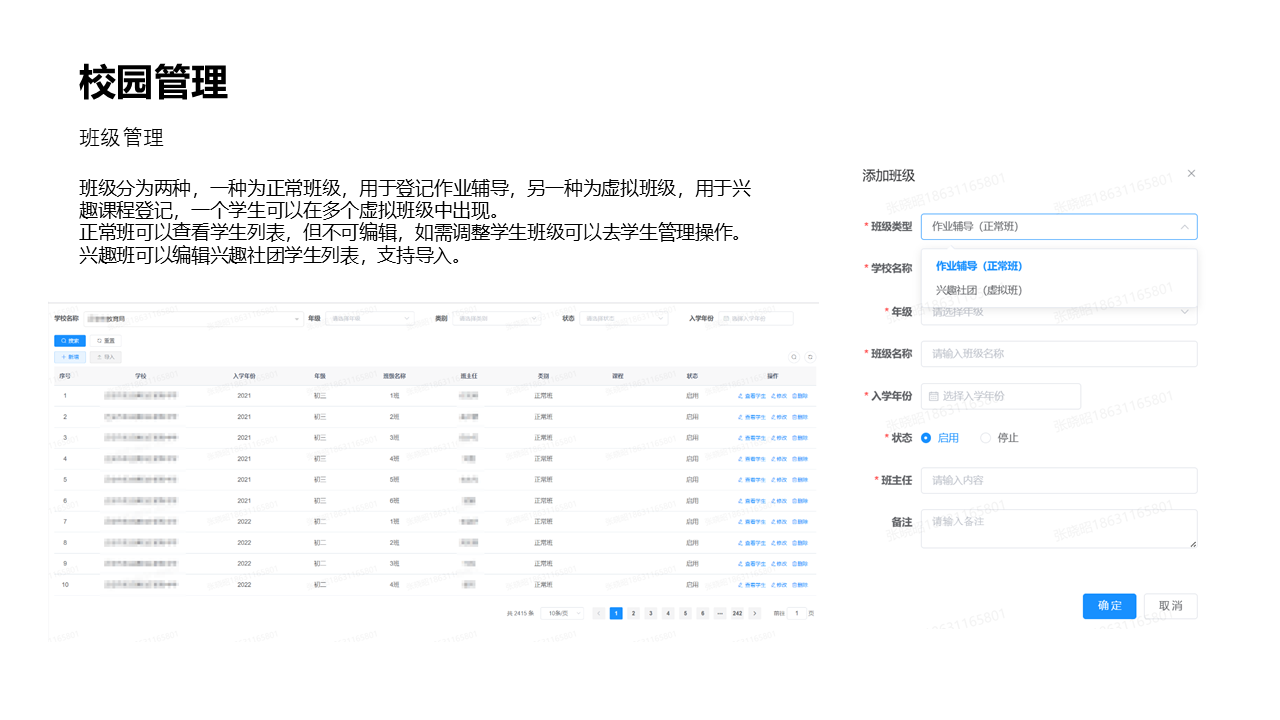Click the 入学年份 column header
This screenshot has height=720, width=1280.
click(244, 376)
